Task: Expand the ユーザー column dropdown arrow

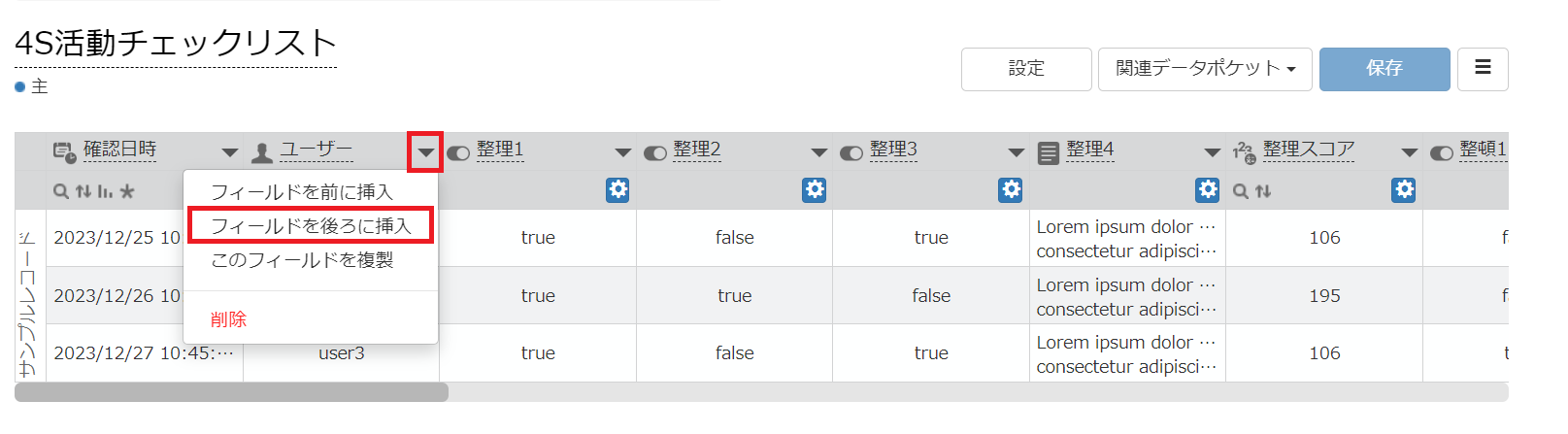Action: pos(425,152)
